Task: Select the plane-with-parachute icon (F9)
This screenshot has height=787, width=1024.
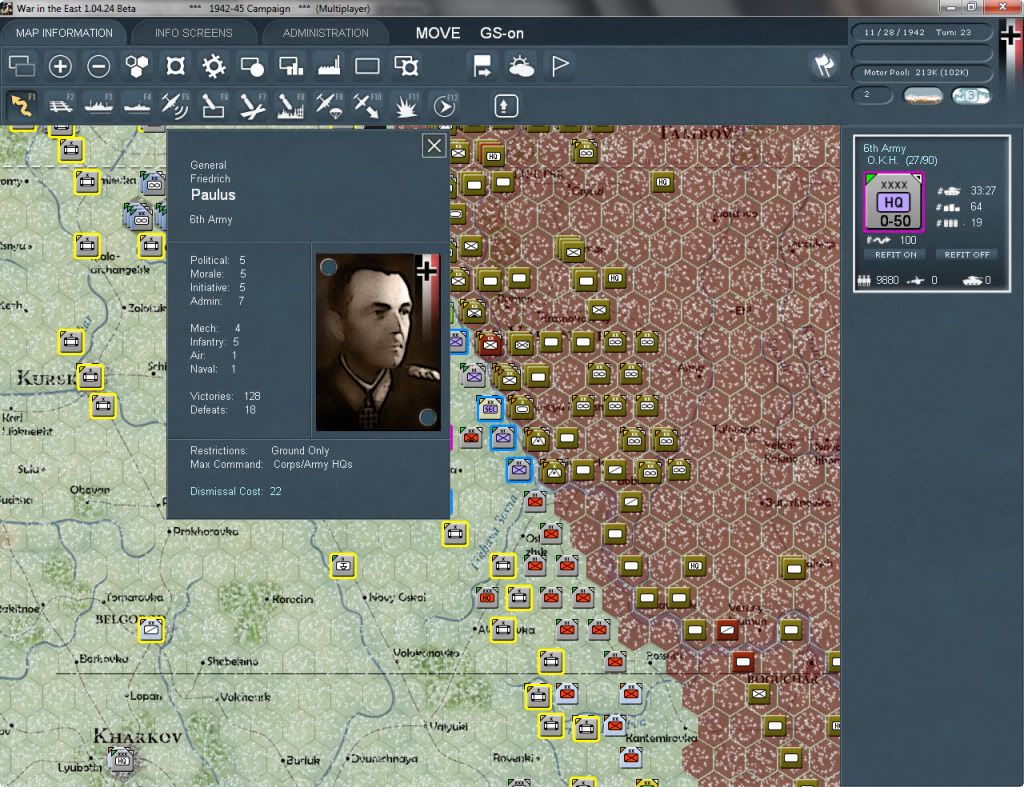Action: [328, 105]
